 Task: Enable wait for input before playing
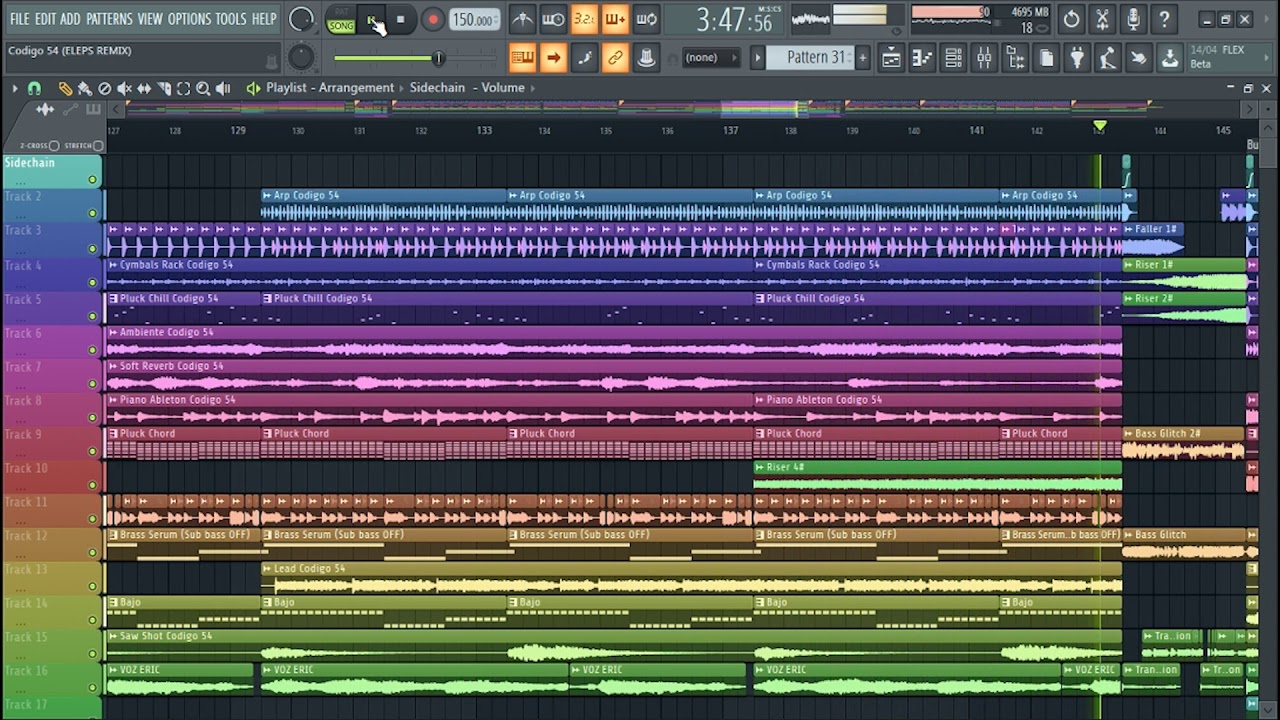pyautogui.click(x=553, y=19)
